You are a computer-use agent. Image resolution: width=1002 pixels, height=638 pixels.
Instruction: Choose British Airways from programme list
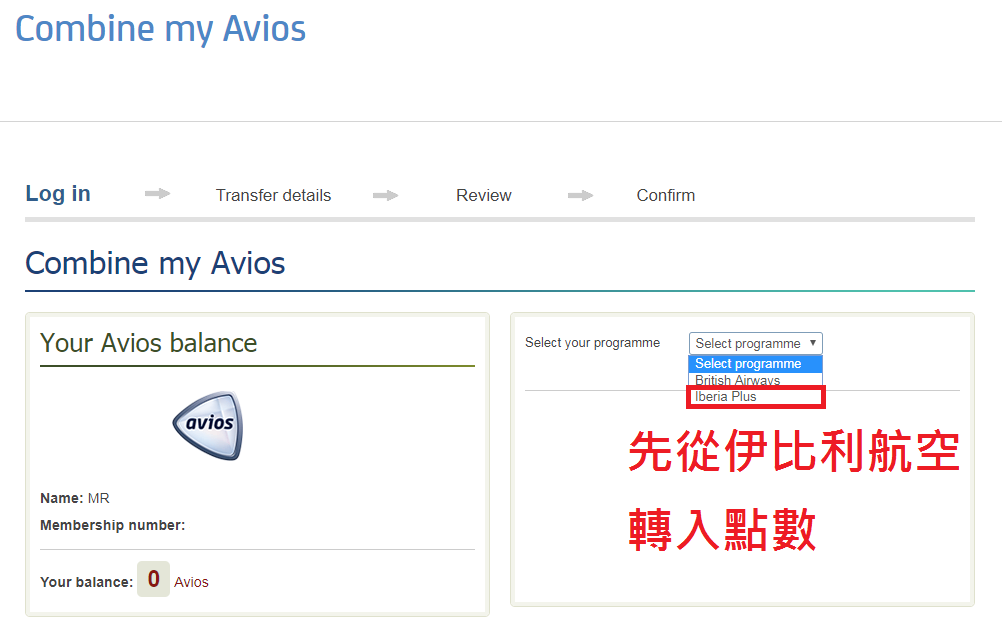pyautogui.click(x=755, y=380)
